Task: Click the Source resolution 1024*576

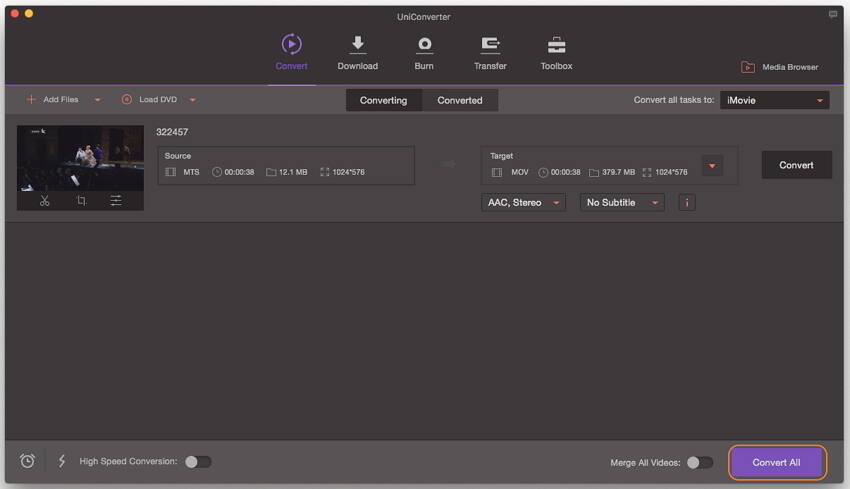Action: [x=348, y=172]
